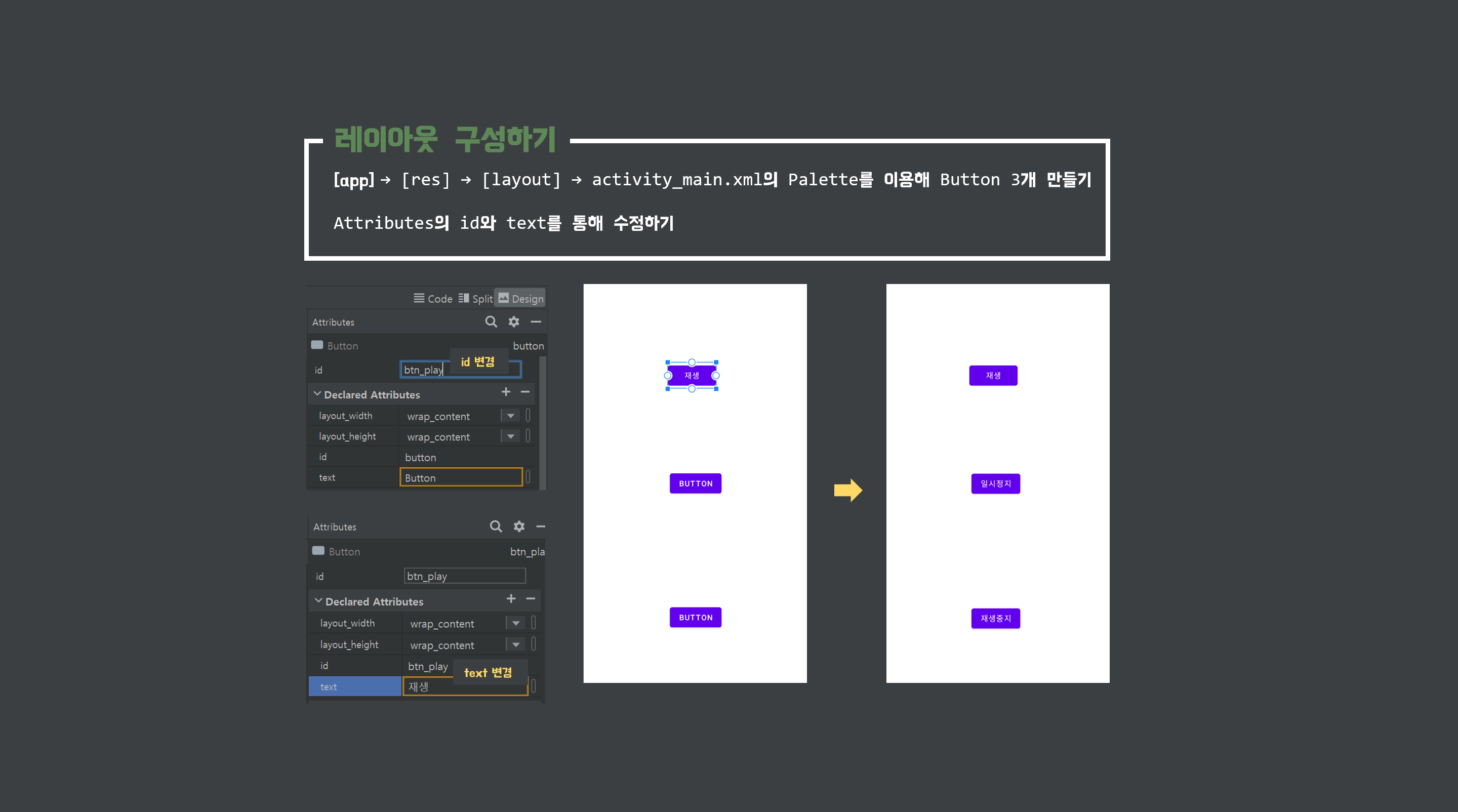Click the 일시정지 button in right preview
This screenshot has height=812, width=1458.
(x=995, y=483)
